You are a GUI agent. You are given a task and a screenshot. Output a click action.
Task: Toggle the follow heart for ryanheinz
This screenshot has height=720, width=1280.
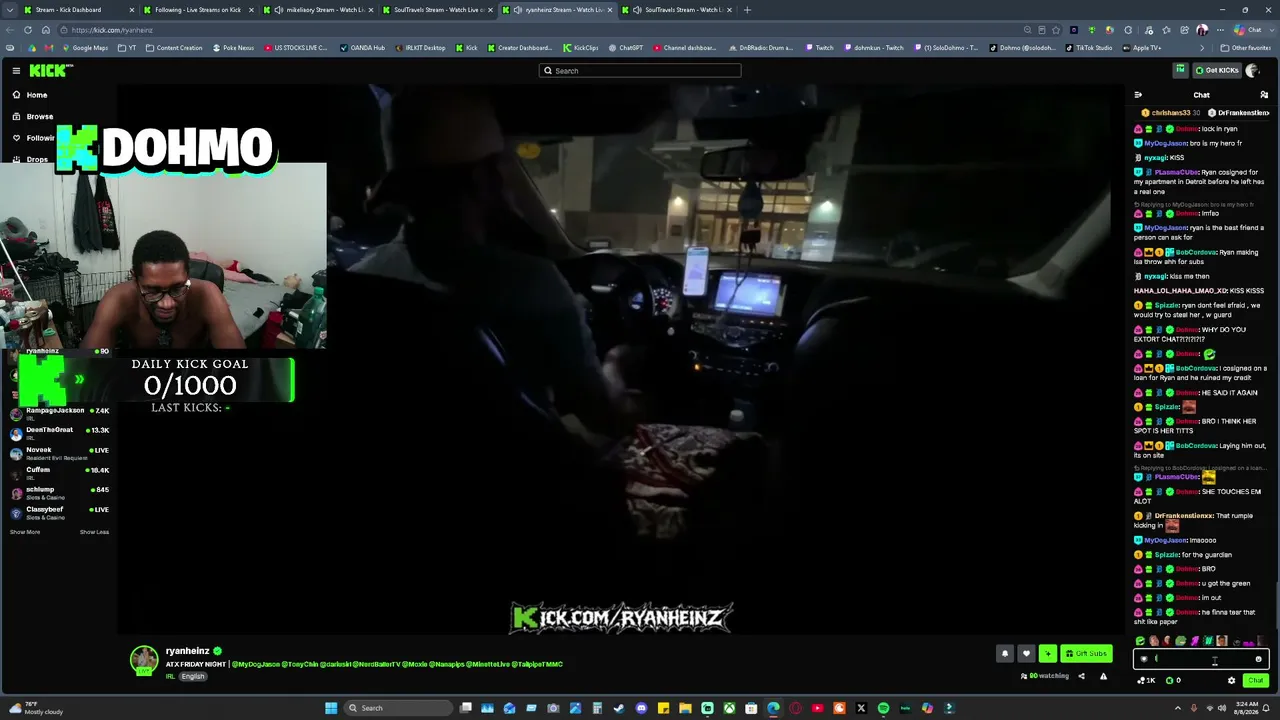(1026, 654)
